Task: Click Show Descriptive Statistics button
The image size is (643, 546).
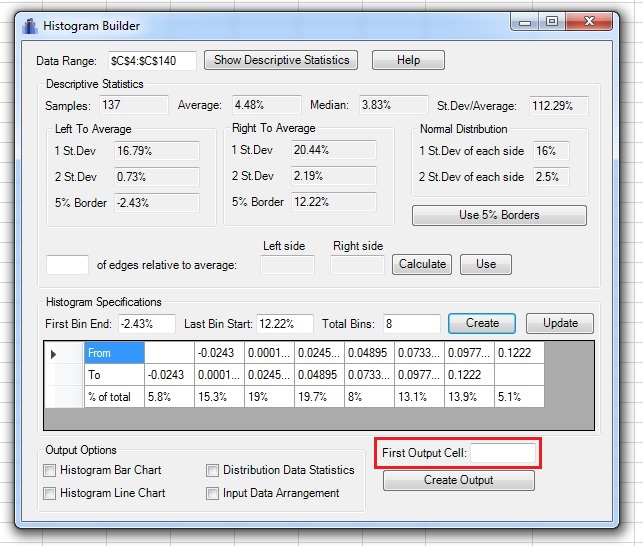Action: tap(281, 60)
